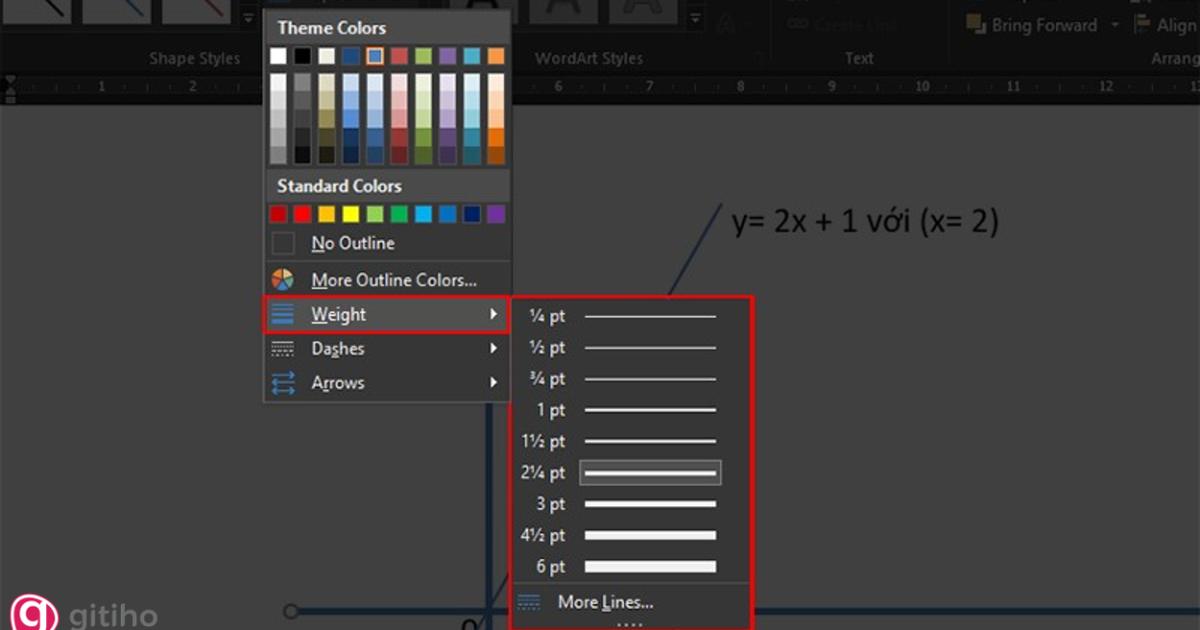Select 6 pt line weight
Image resolution: width=1200 pixels, height=630 pixels.
point(630,566)
